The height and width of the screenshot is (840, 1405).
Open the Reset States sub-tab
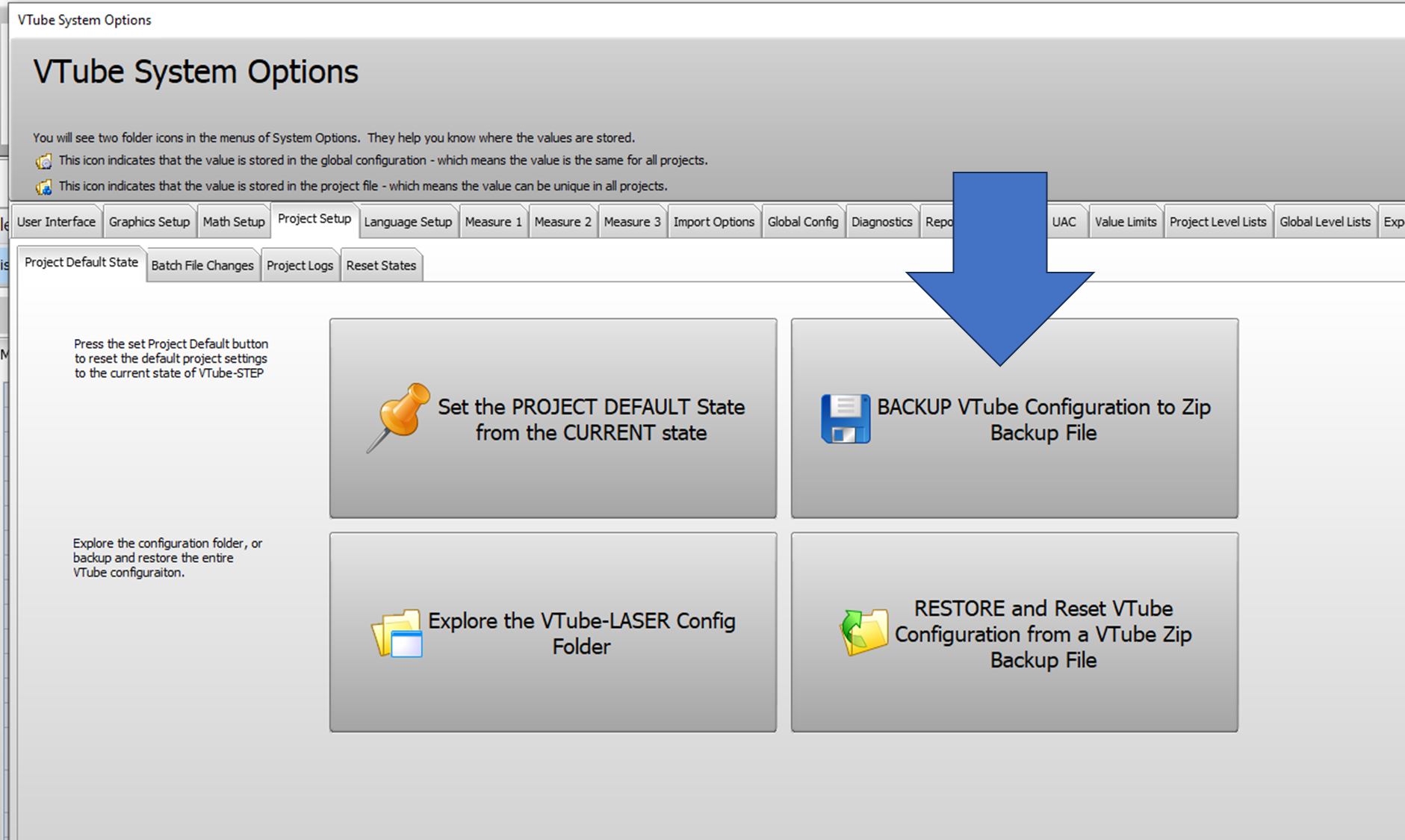tap(381, 266)
